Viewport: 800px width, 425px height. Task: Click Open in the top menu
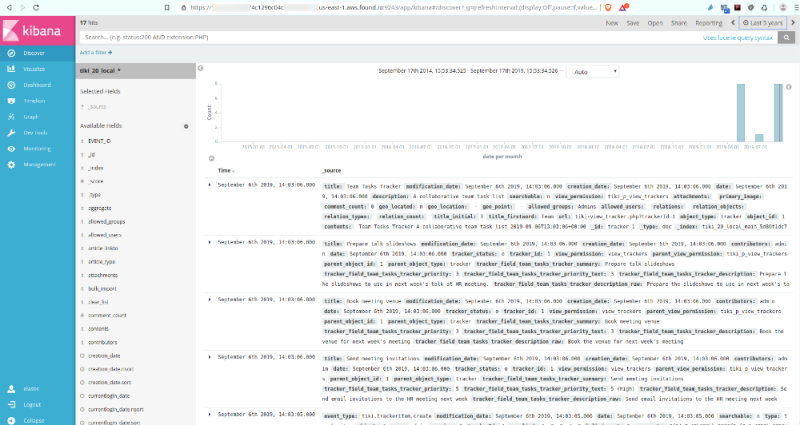coord(655,23)
